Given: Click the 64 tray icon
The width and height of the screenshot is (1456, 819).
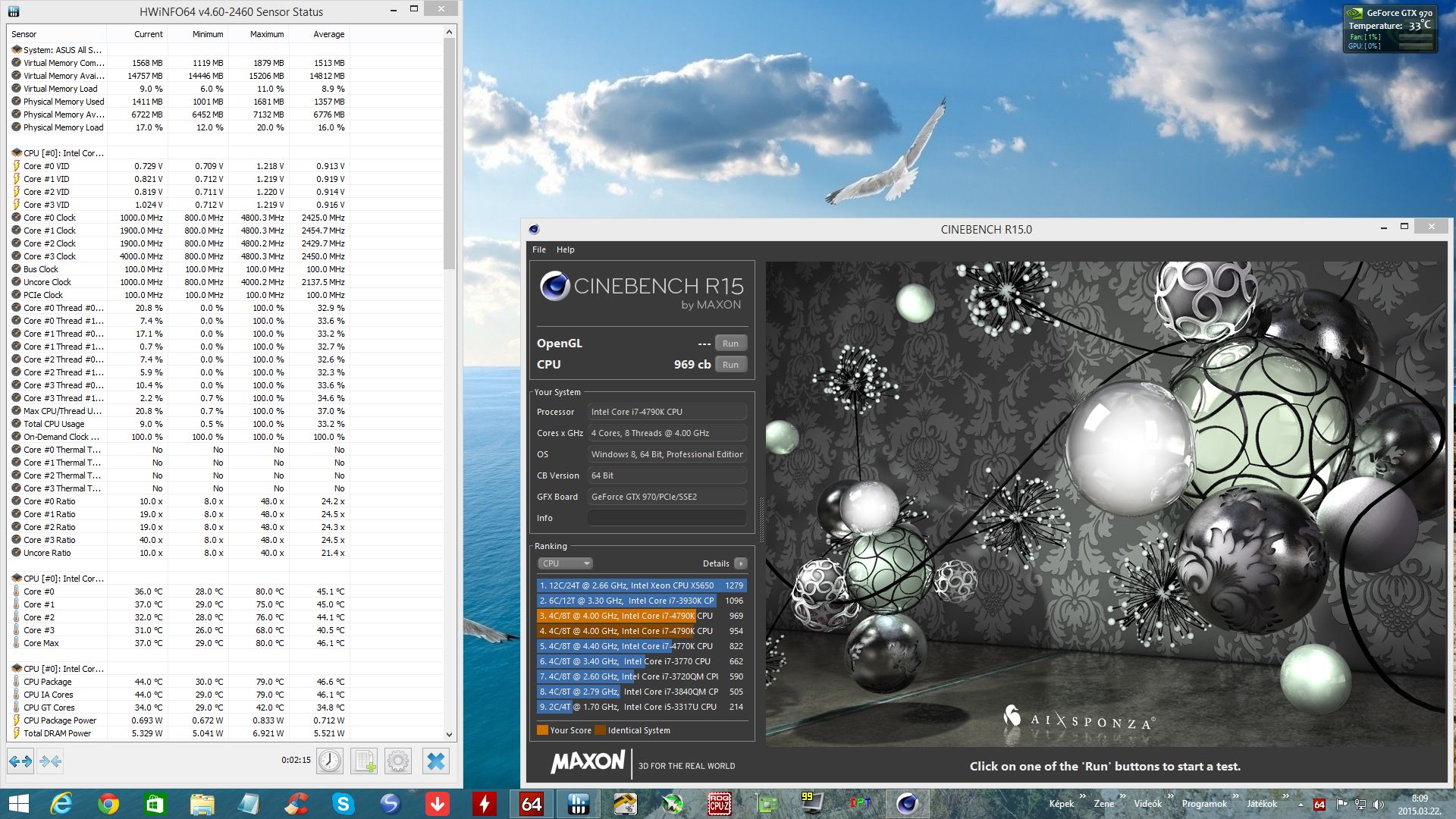Looking at the screenshot, I should (x=1319, y=805).
